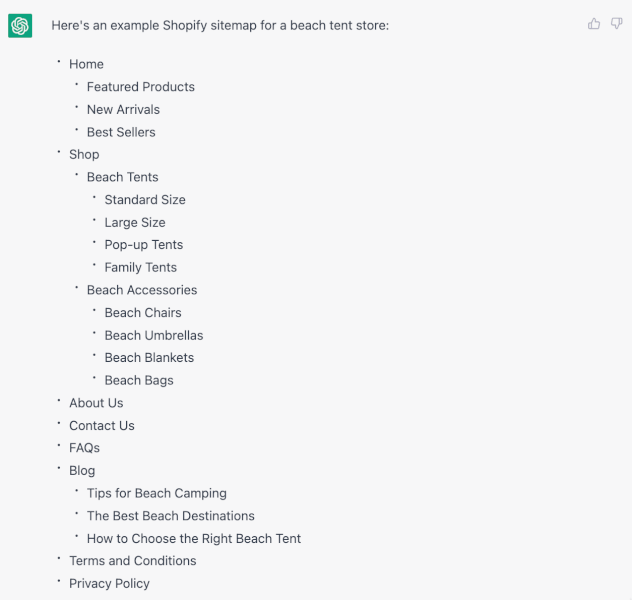Click the Pop-up Tents entry

point(143,245)
